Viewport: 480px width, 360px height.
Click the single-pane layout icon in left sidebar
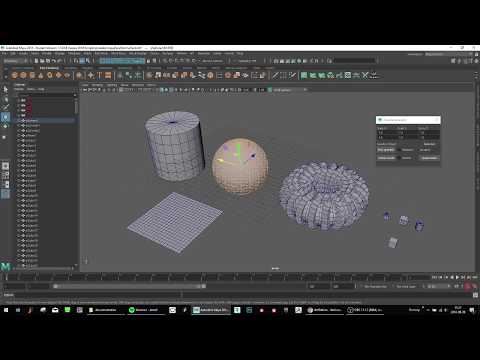[x=5, y=166]
